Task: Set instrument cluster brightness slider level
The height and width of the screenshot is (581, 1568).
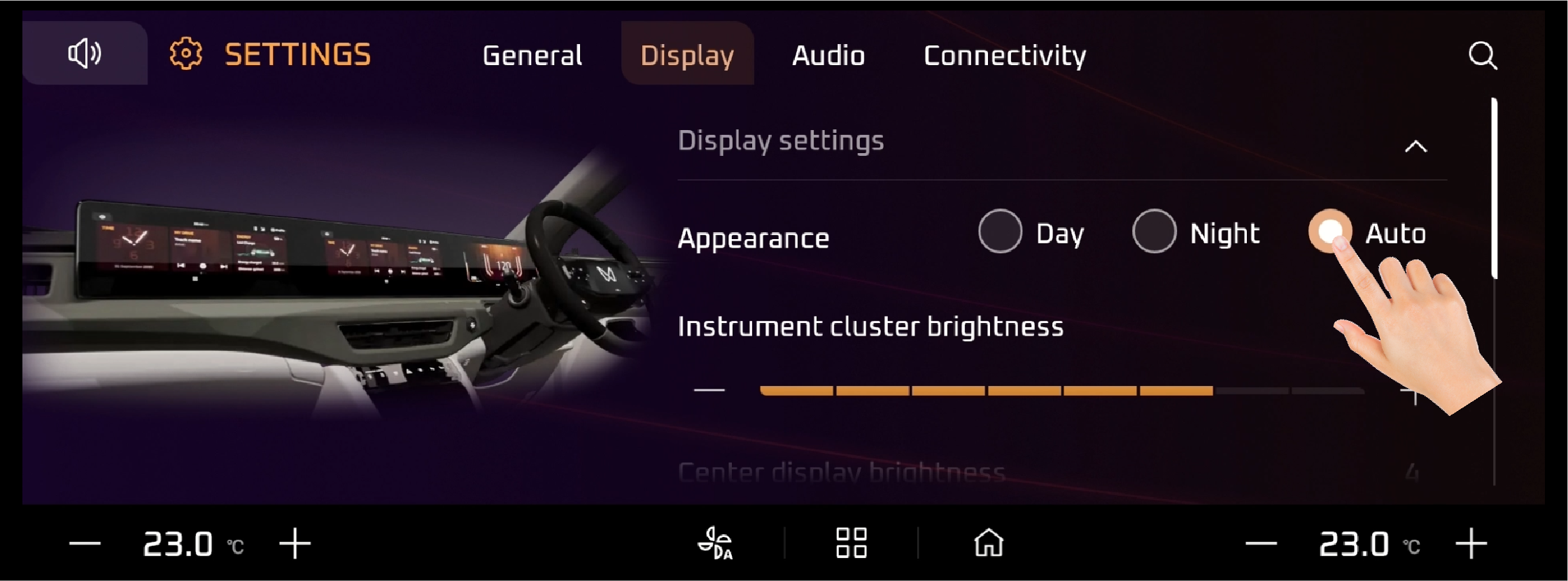Action: [1062, 391]
